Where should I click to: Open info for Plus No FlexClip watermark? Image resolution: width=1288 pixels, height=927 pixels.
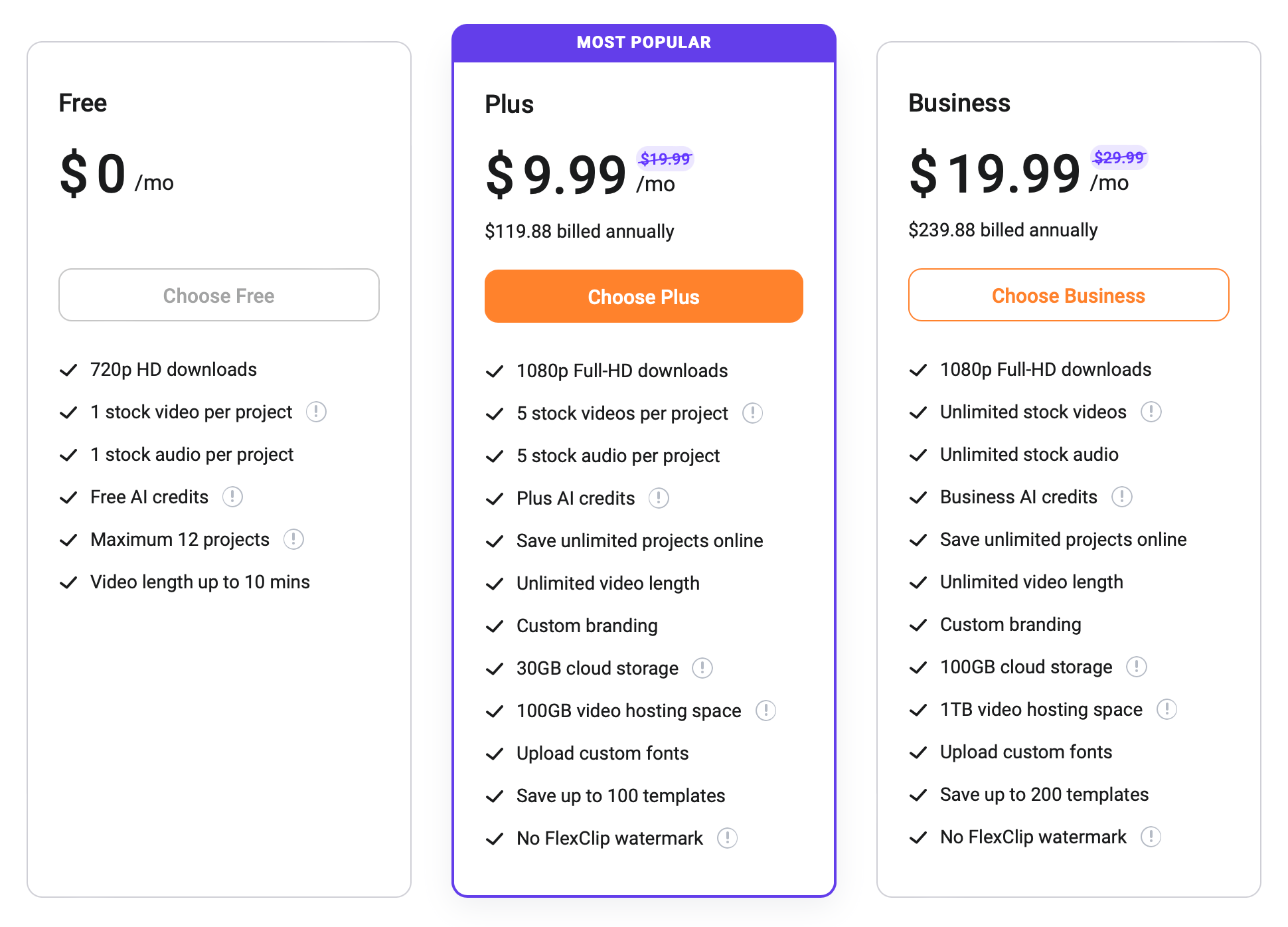point(728,838)
